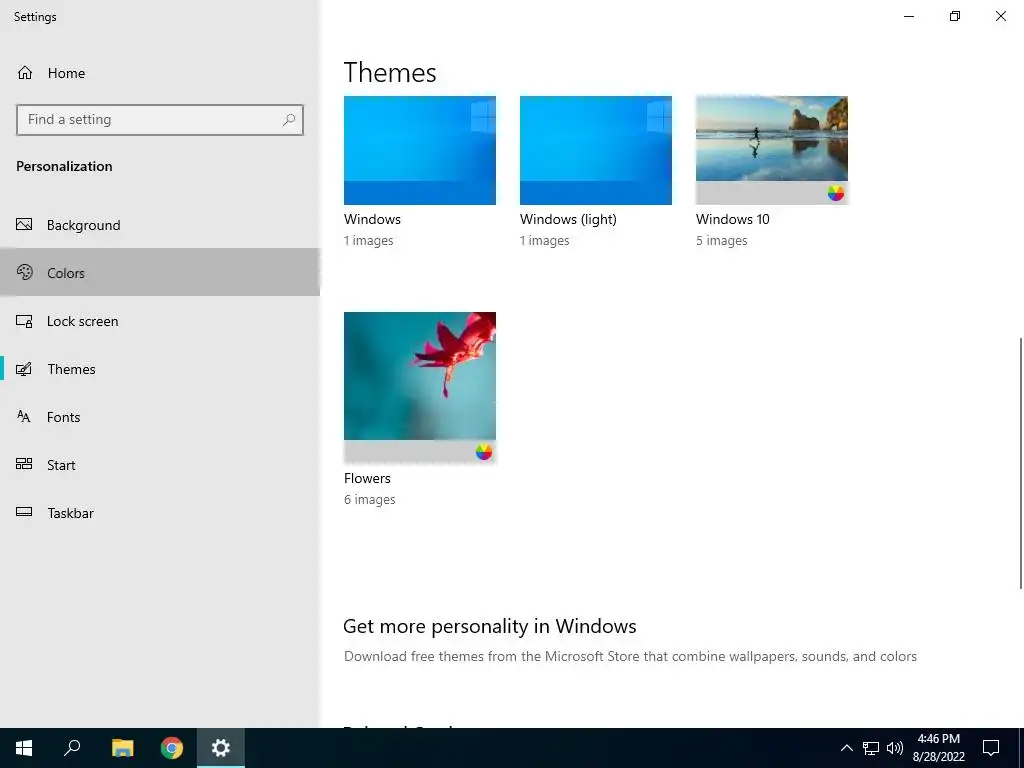Click '6 images' under Flowers
Screen dimensions: 1024x768
coord(370,500)
